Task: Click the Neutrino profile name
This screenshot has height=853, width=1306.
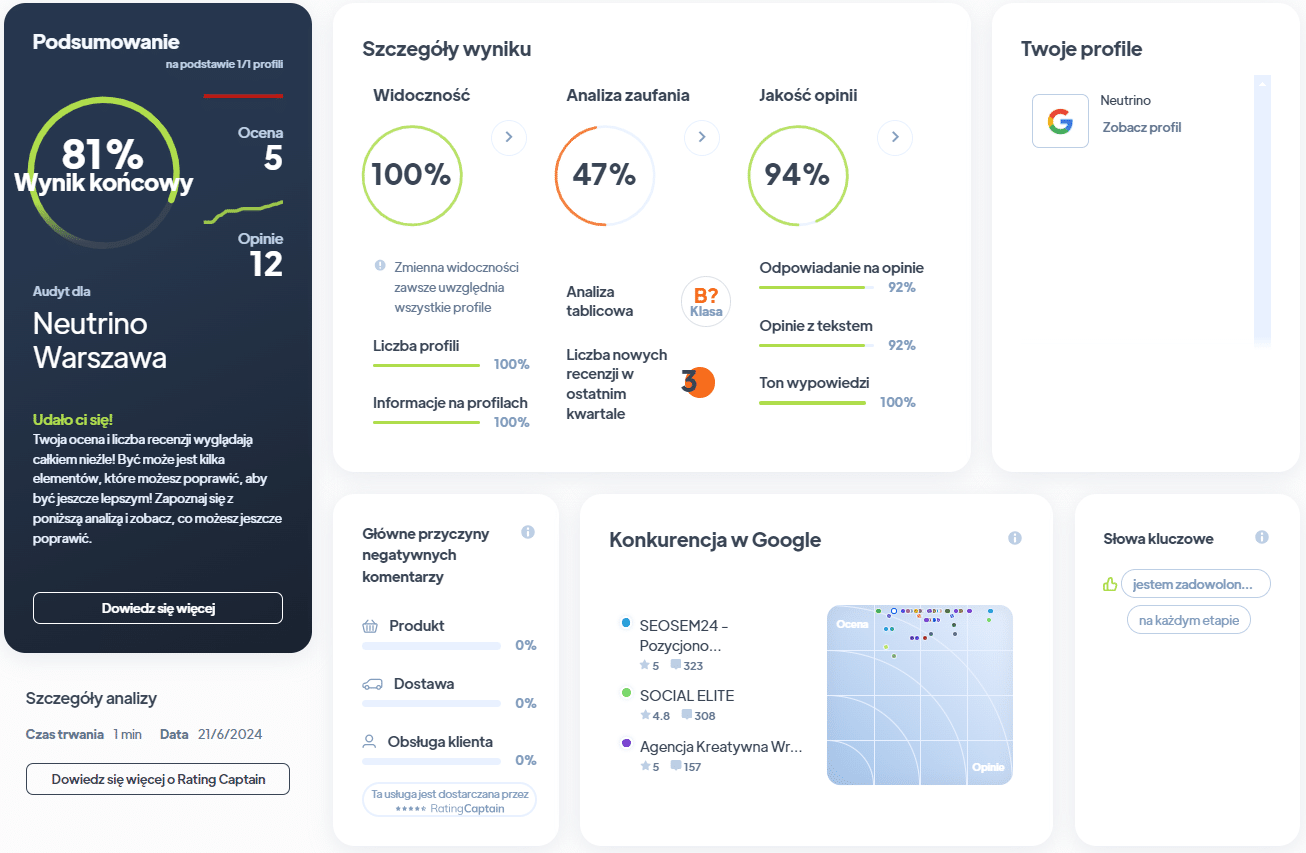Action: point(1125,100)
